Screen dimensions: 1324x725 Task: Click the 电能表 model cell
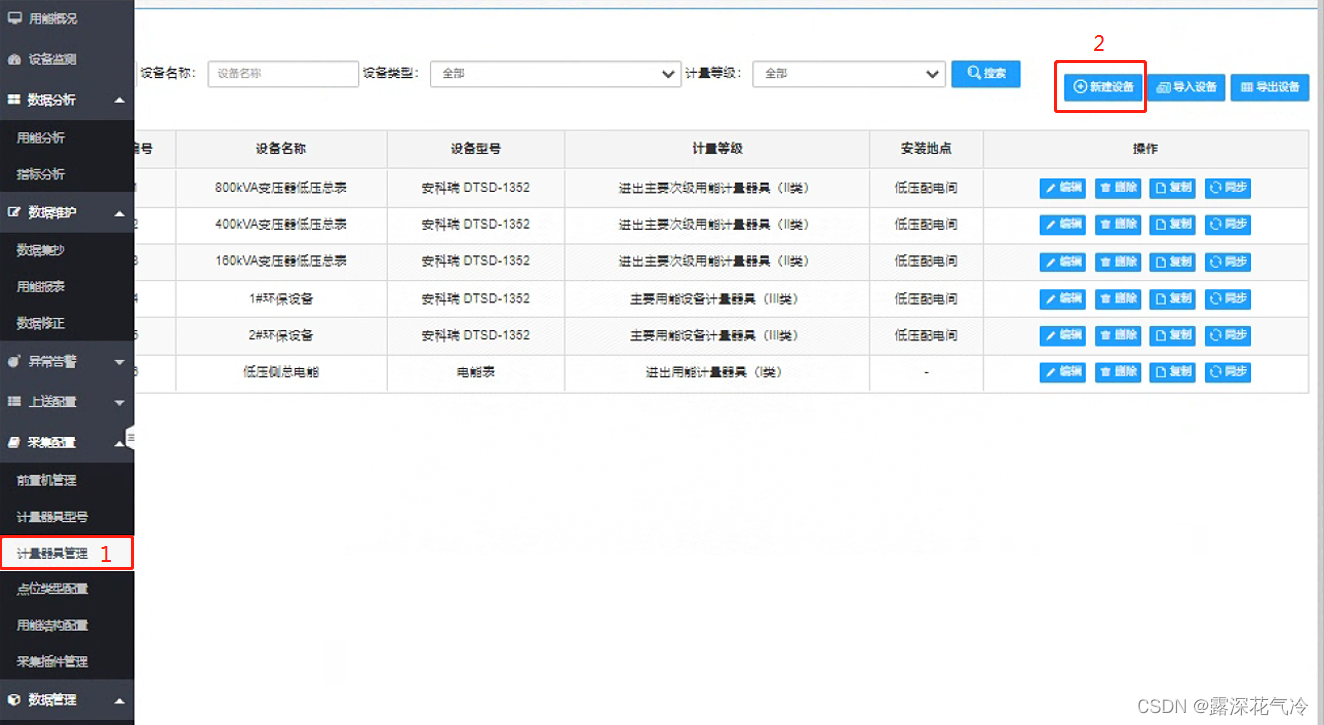[476, 372]
